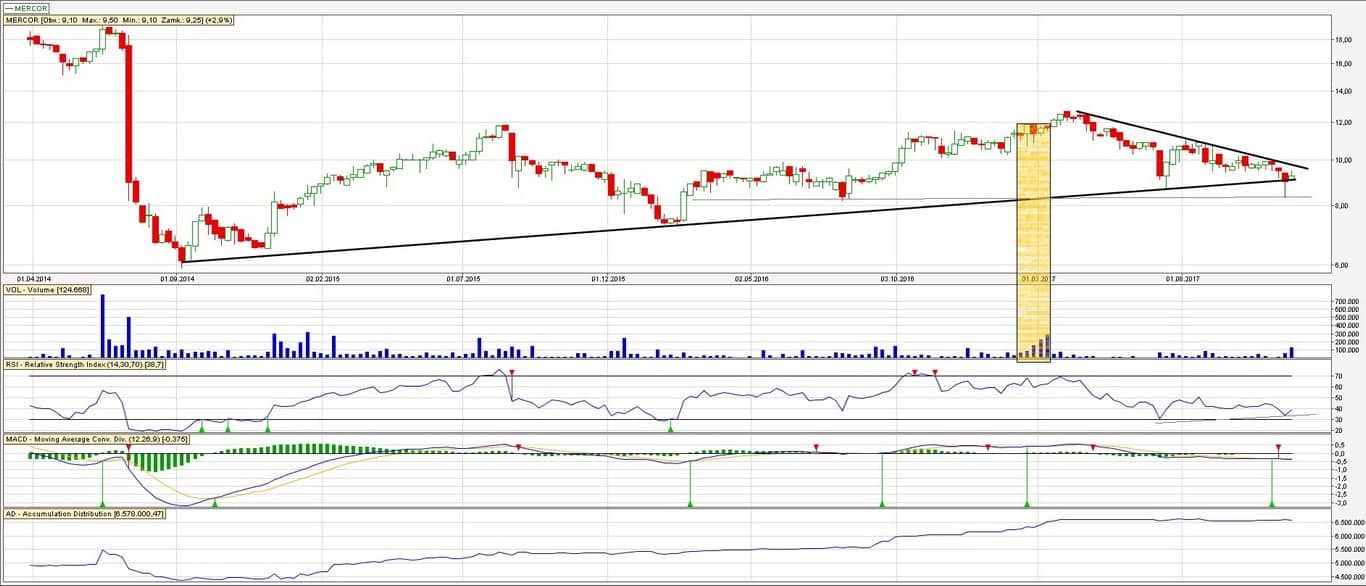1366x586 pixels.
Task: Click the tallest volume bar in VOL panel
Action: 102,325
